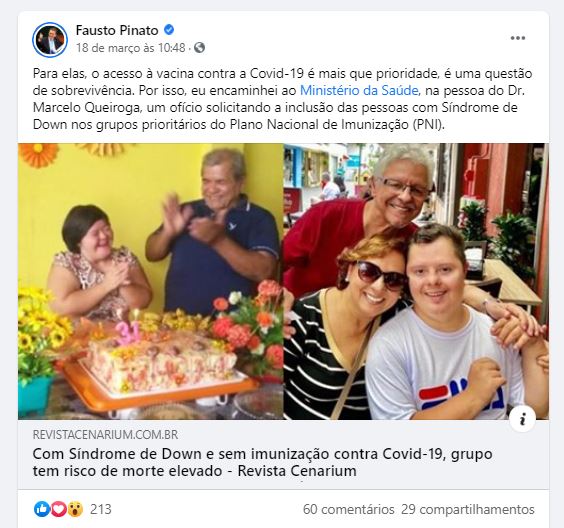Click the Like reaction icon
The width and height of the screenshot is (564, 528).
[42, 509]
